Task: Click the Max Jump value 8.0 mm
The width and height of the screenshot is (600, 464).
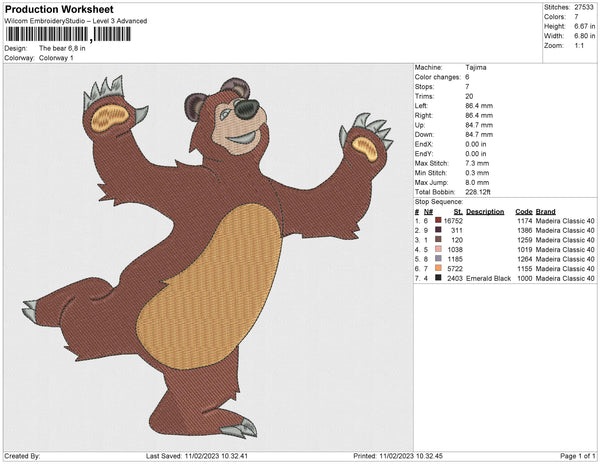Action: click(477, 182)
